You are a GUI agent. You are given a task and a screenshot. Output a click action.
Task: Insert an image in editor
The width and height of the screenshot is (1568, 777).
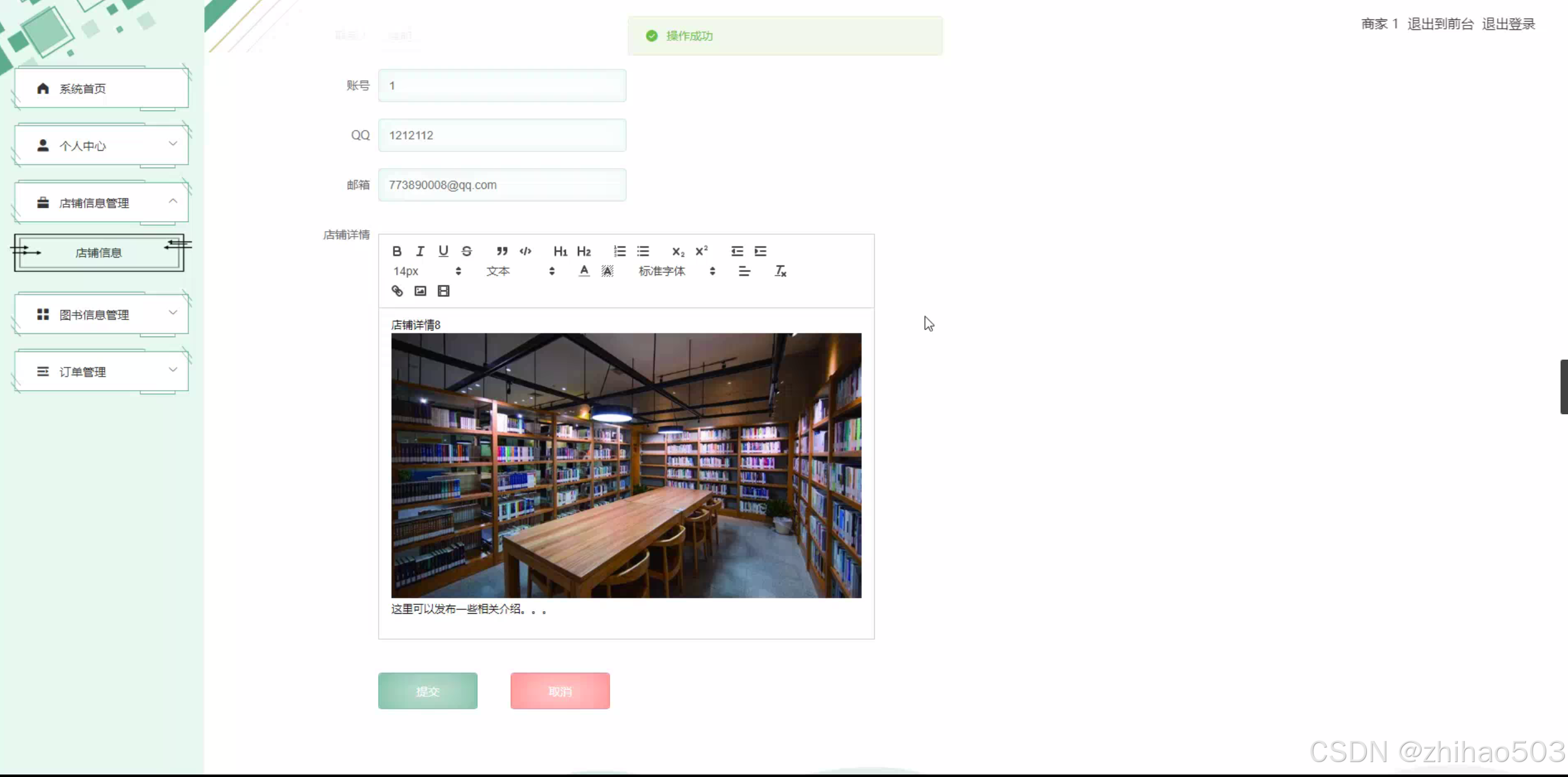point(420,291)
